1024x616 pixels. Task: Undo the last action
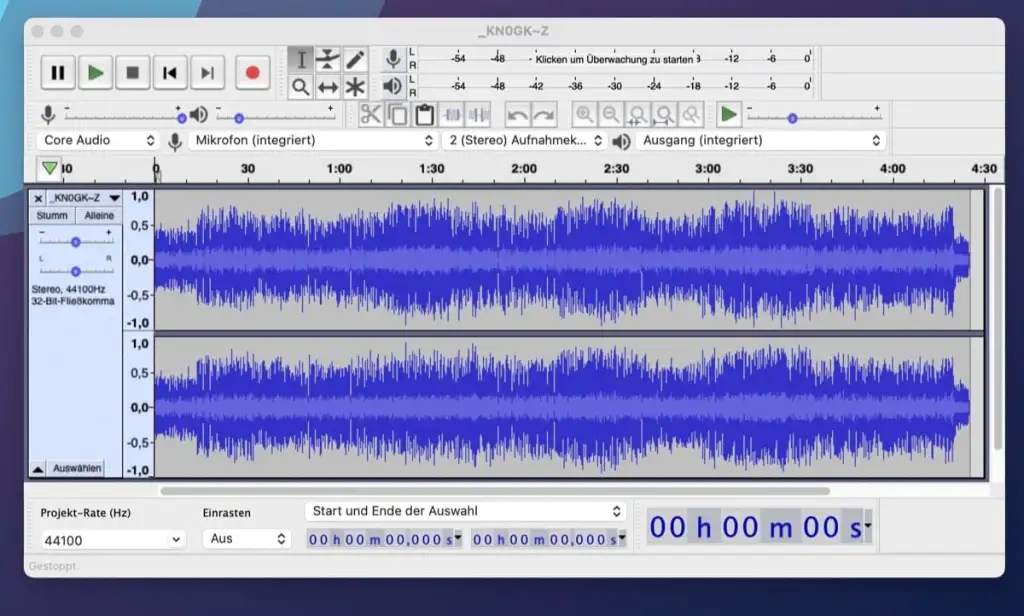pos(517,115)
